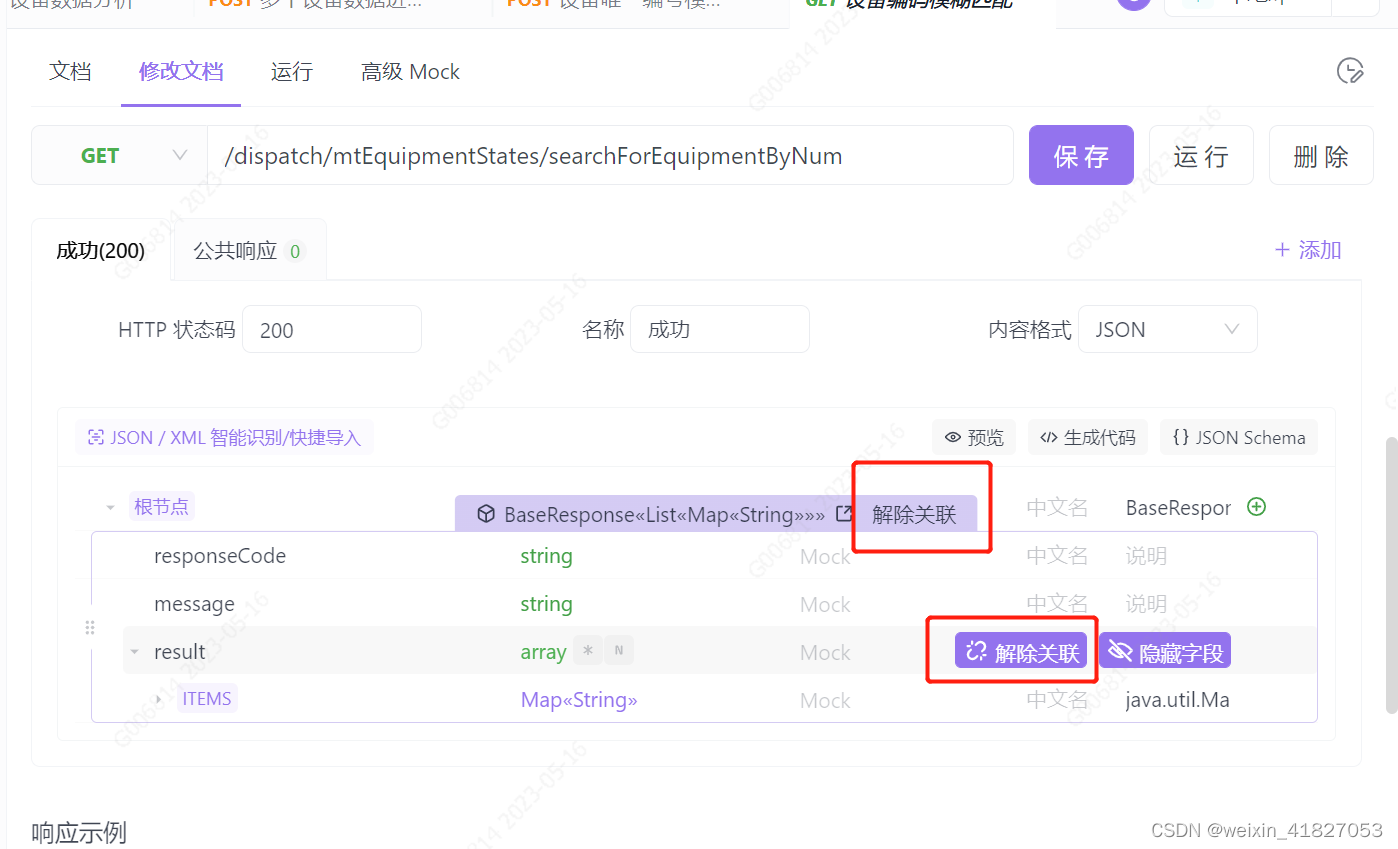Viewport: 1398px width, 849px height.
Task: Click the green plus icon on root node row
Action: click(x=1257, y=506)
